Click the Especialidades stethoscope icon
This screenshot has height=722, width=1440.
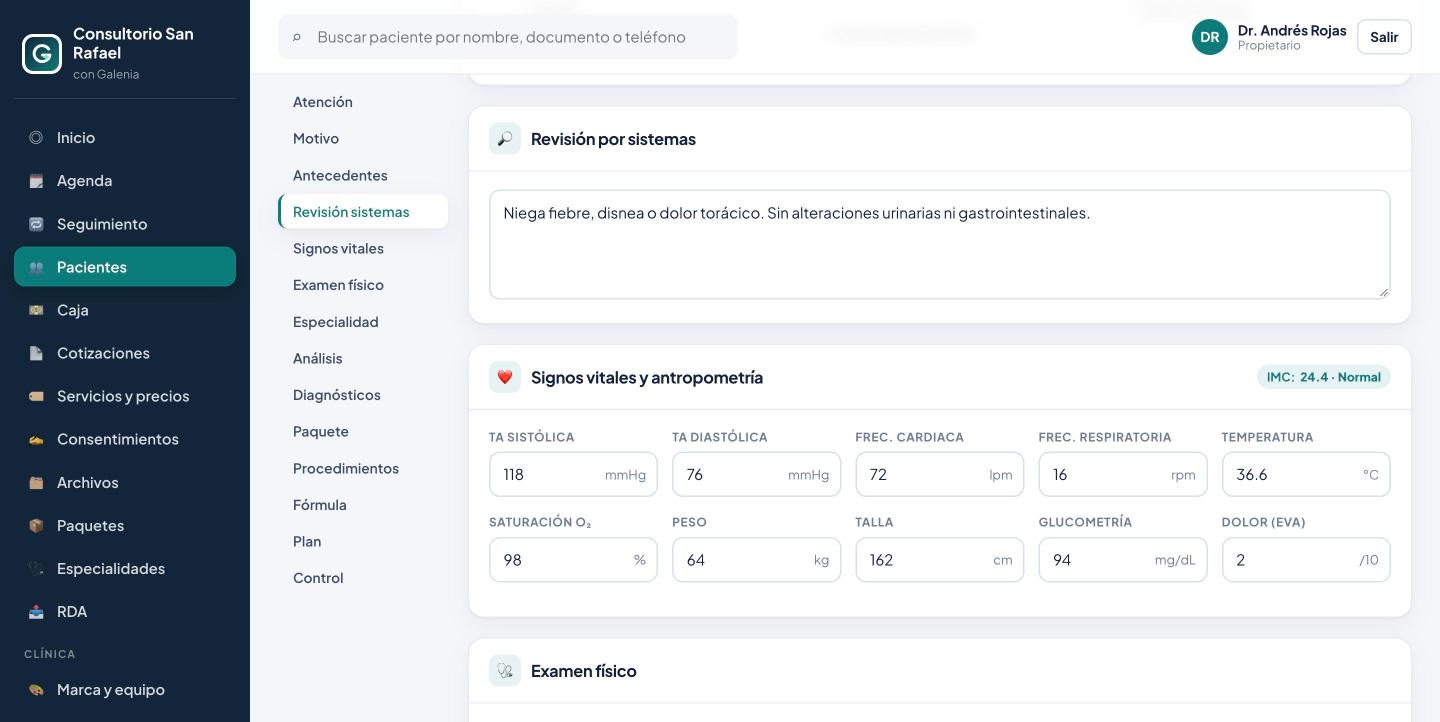coord(36,568)
